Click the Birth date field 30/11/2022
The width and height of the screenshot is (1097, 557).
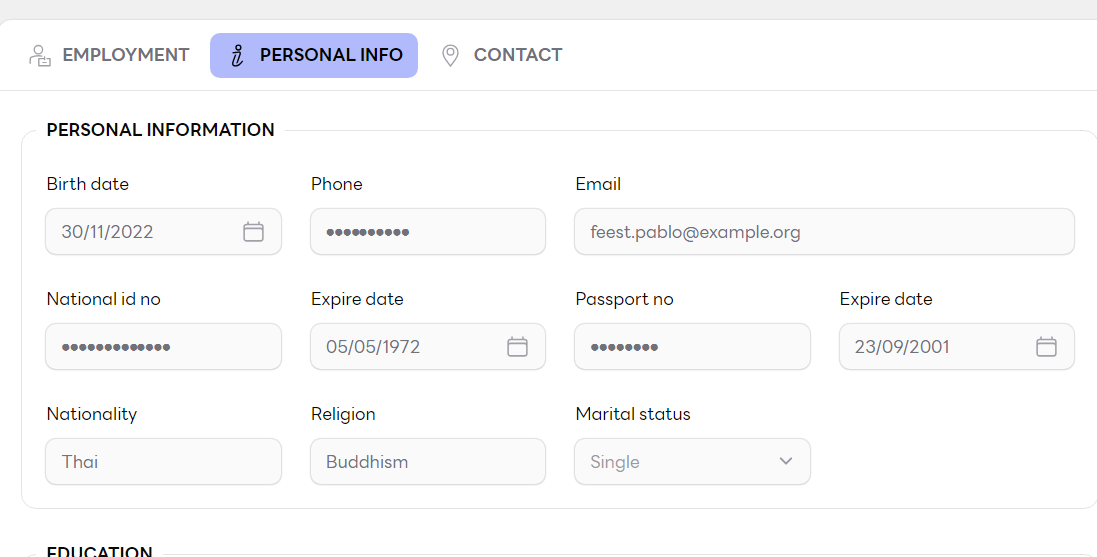[x=164, y=232]
